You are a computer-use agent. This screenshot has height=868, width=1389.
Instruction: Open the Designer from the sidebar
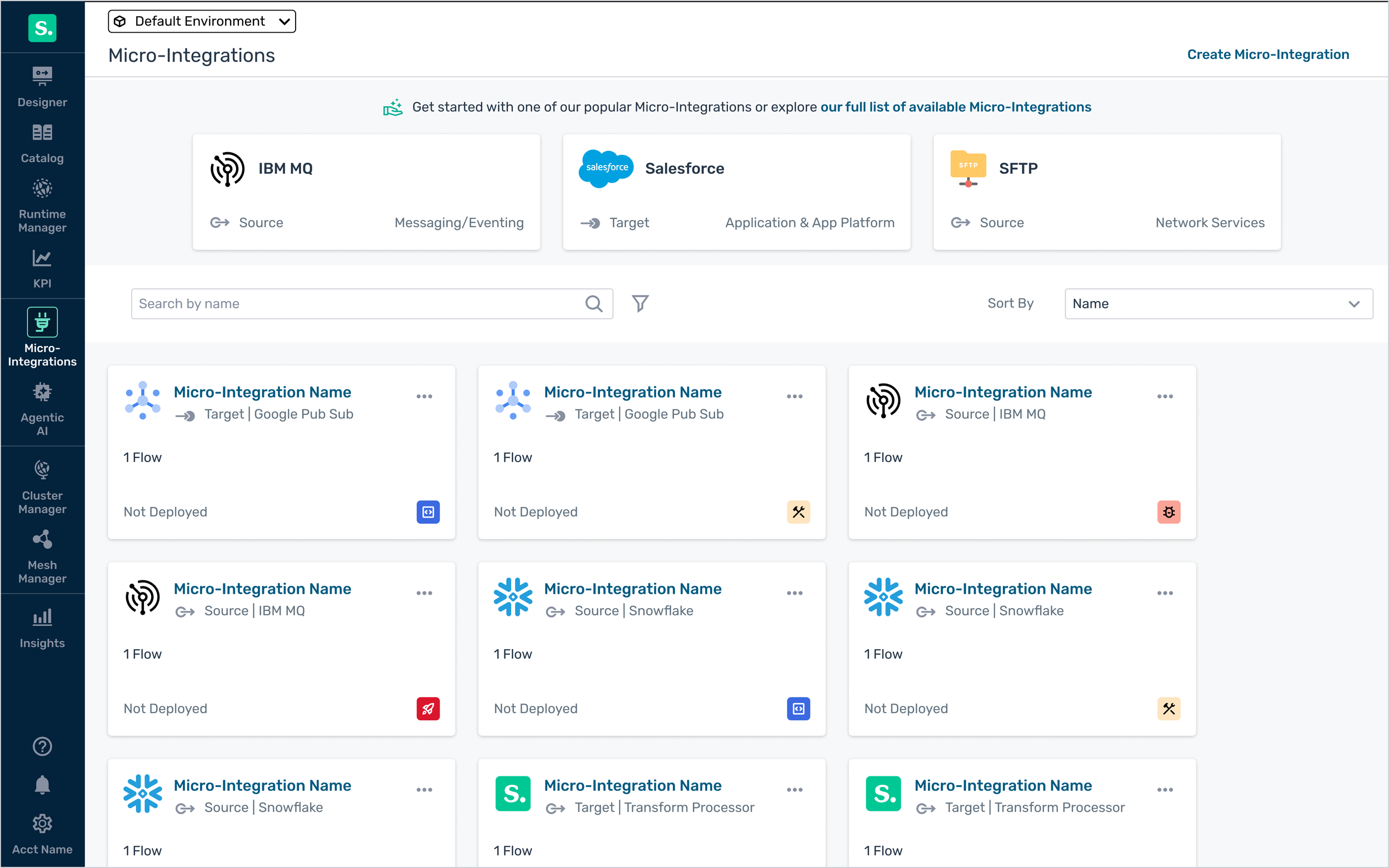click(x=42, y=86)
